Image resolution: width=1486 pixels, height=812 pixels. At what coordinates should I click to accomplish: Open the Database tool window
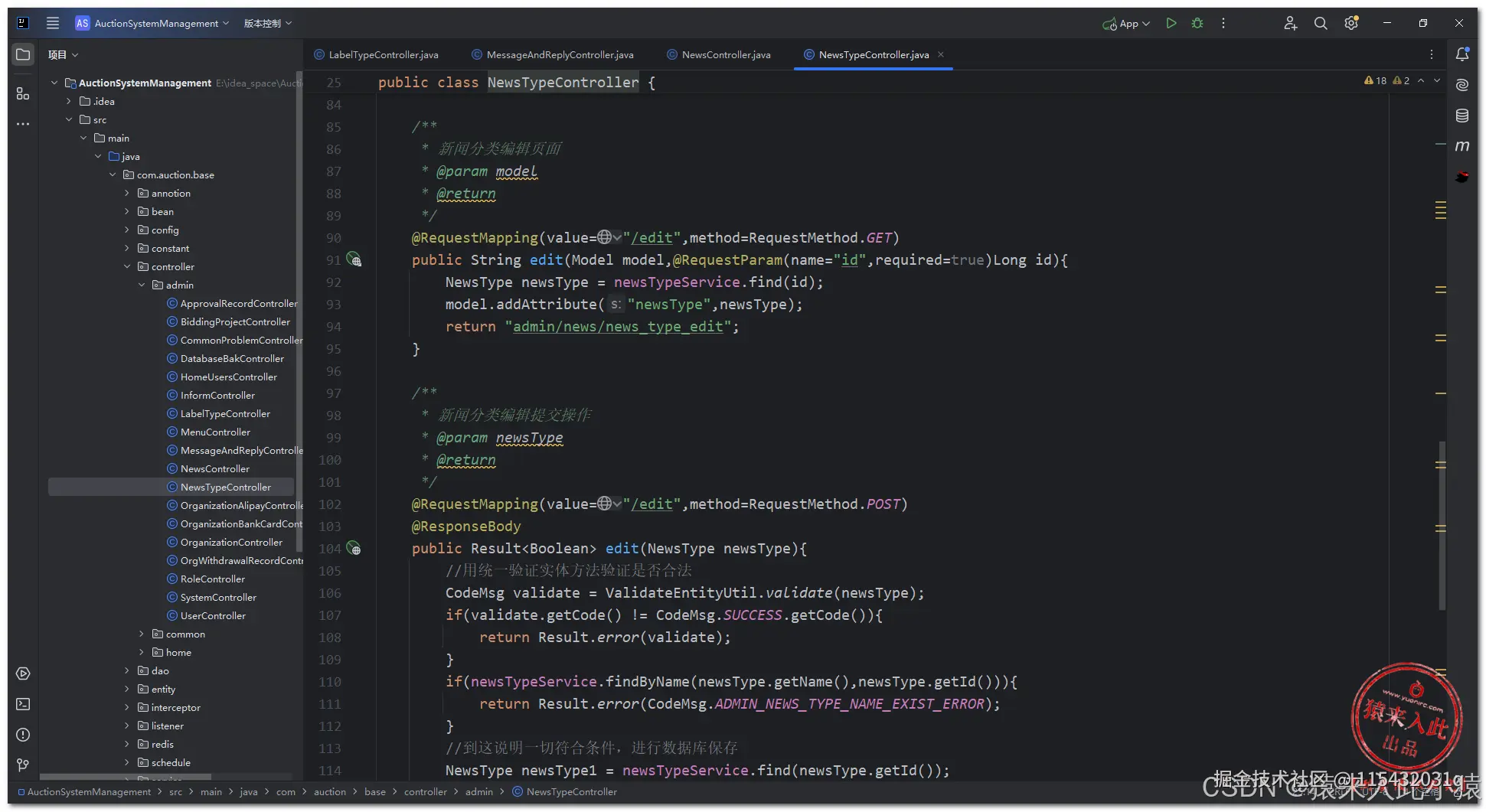click(1462, 116)
